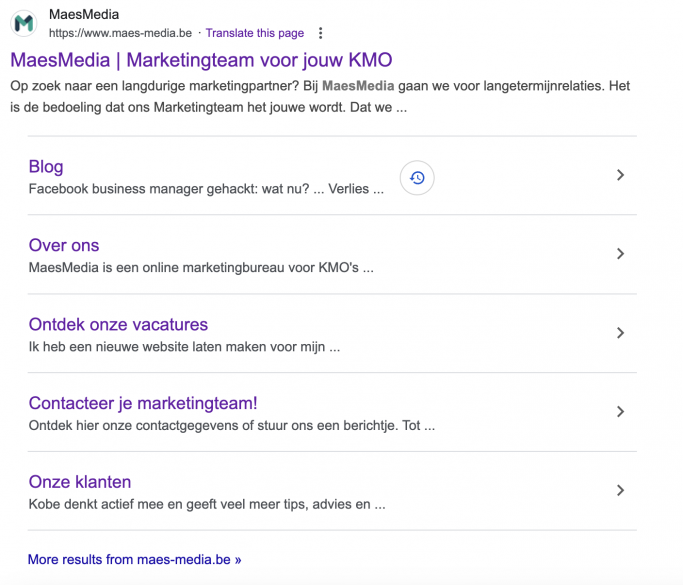Select Contacteer je marketingteam! link
Viewport: 683px width, 585px height.
143,403
